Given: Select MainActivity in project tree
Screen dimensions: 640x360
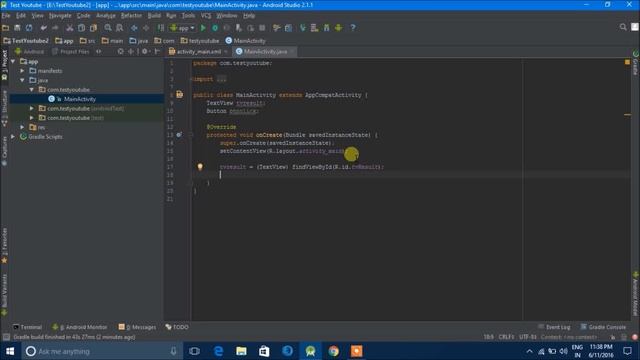Looking at the screenshot, I should 80,99.
